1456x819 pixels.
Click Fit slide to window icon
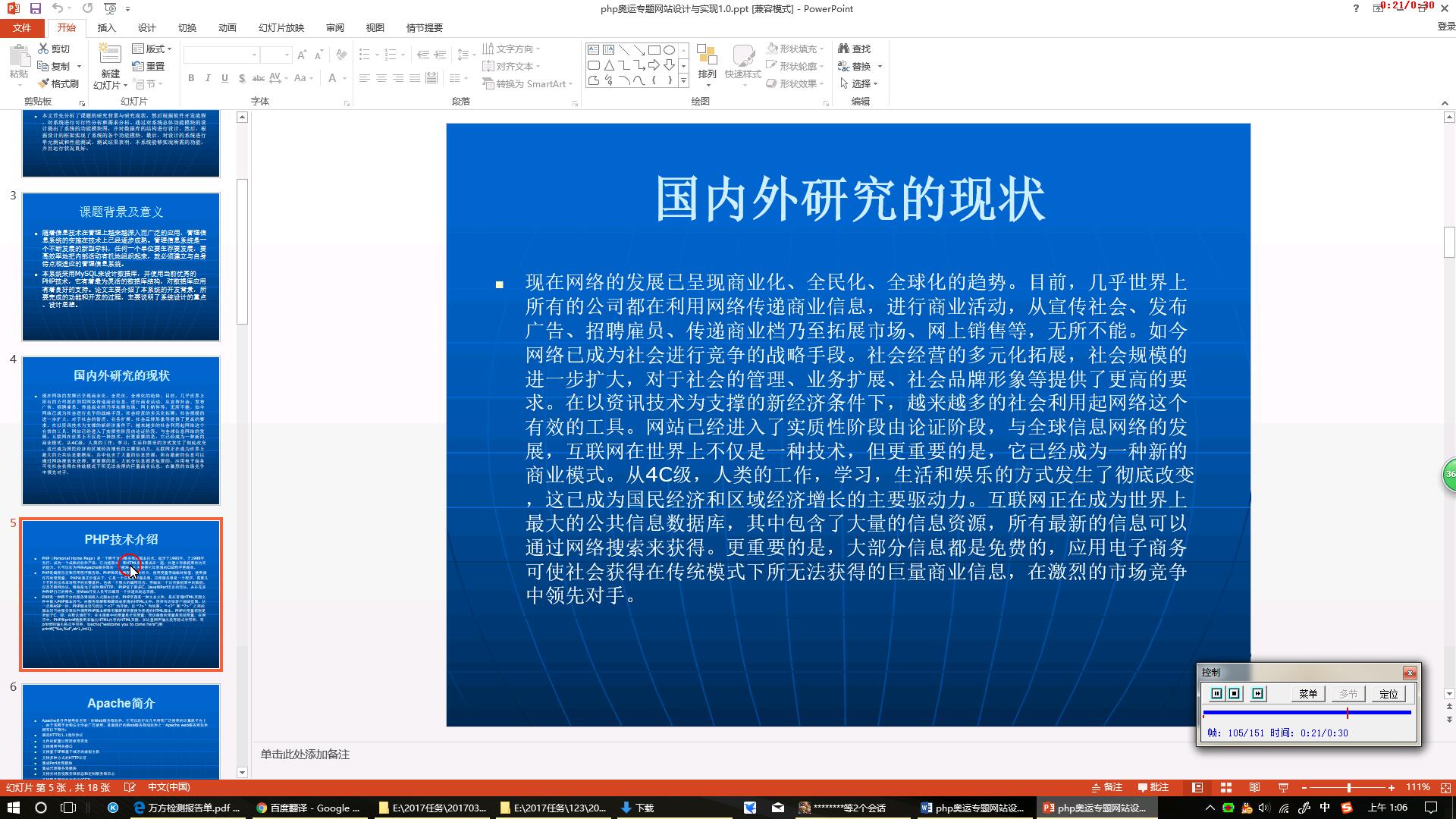(x=1445, y=788)
